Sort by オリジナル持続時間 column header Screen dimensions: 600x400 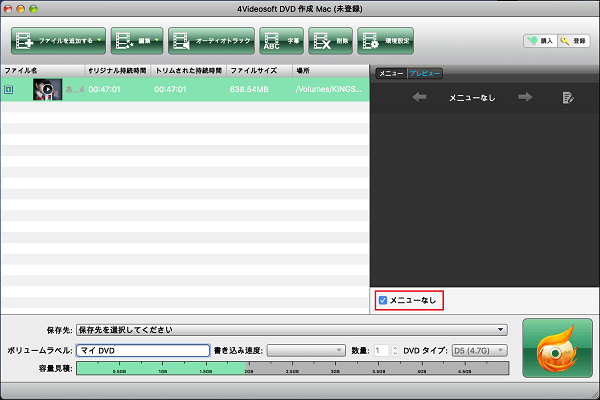[117, 71]
